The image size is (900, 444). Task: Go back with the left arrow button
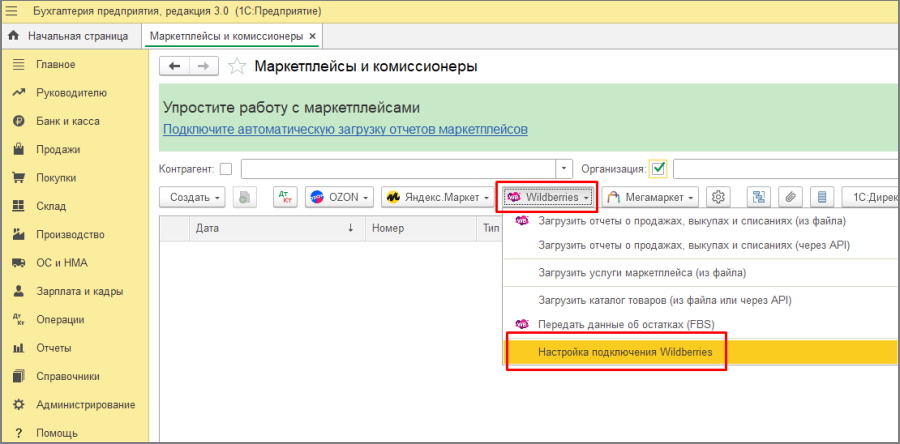click(x=174, y=67)
